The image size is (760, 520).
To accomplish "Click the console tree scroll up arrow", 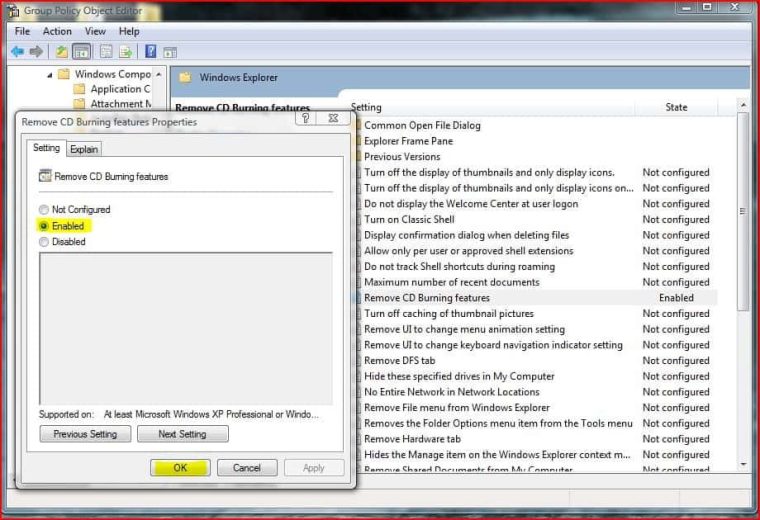I will (158, 74).
